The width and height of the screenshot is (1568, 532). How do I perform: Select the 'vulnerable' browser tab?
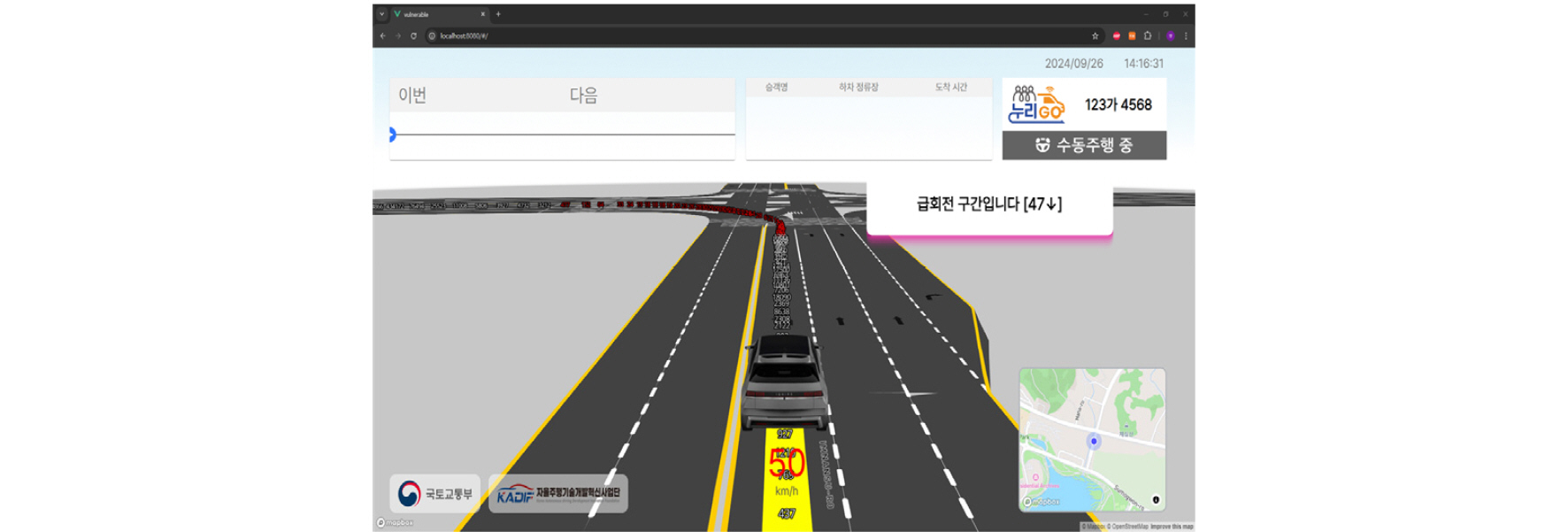point(439,14)
